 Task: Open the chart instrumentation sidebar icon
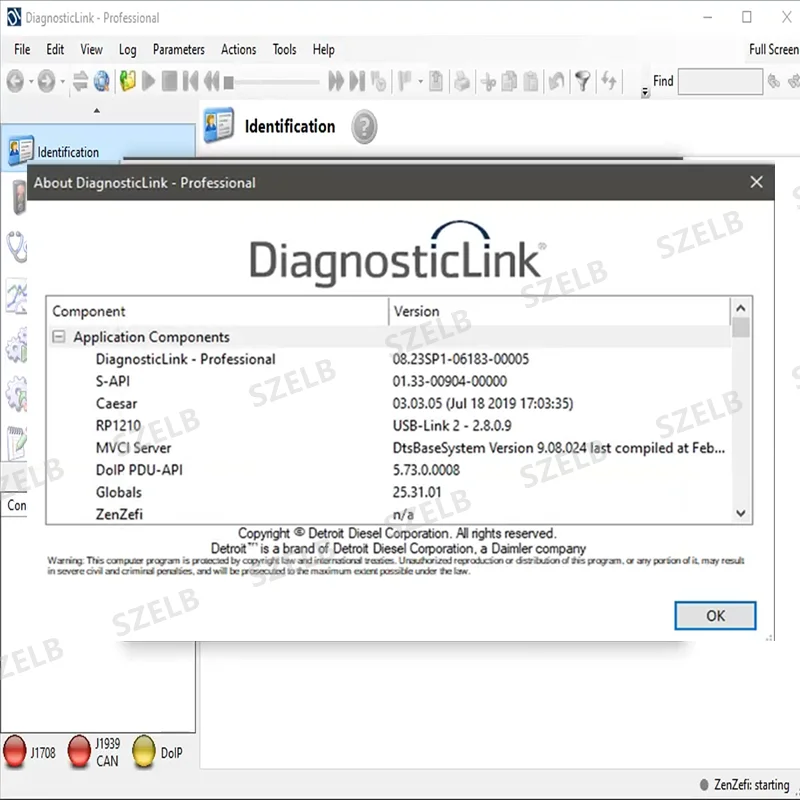point(16,296)
